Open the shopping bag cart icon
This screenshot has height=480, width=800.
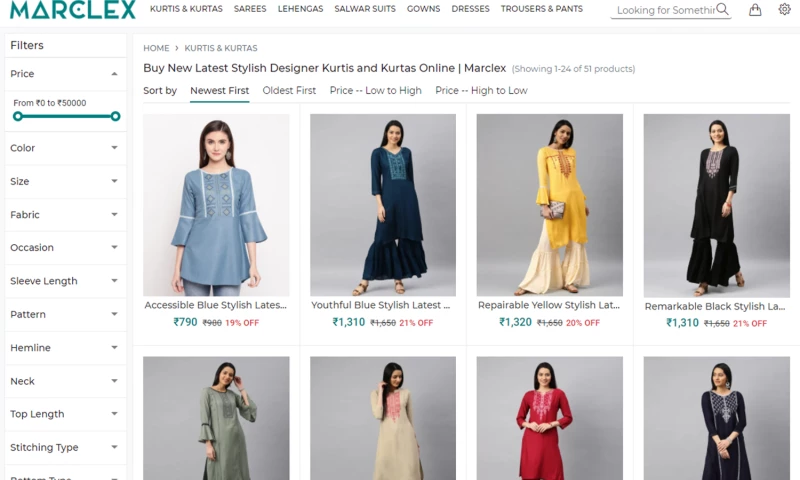tap(755, 10)
